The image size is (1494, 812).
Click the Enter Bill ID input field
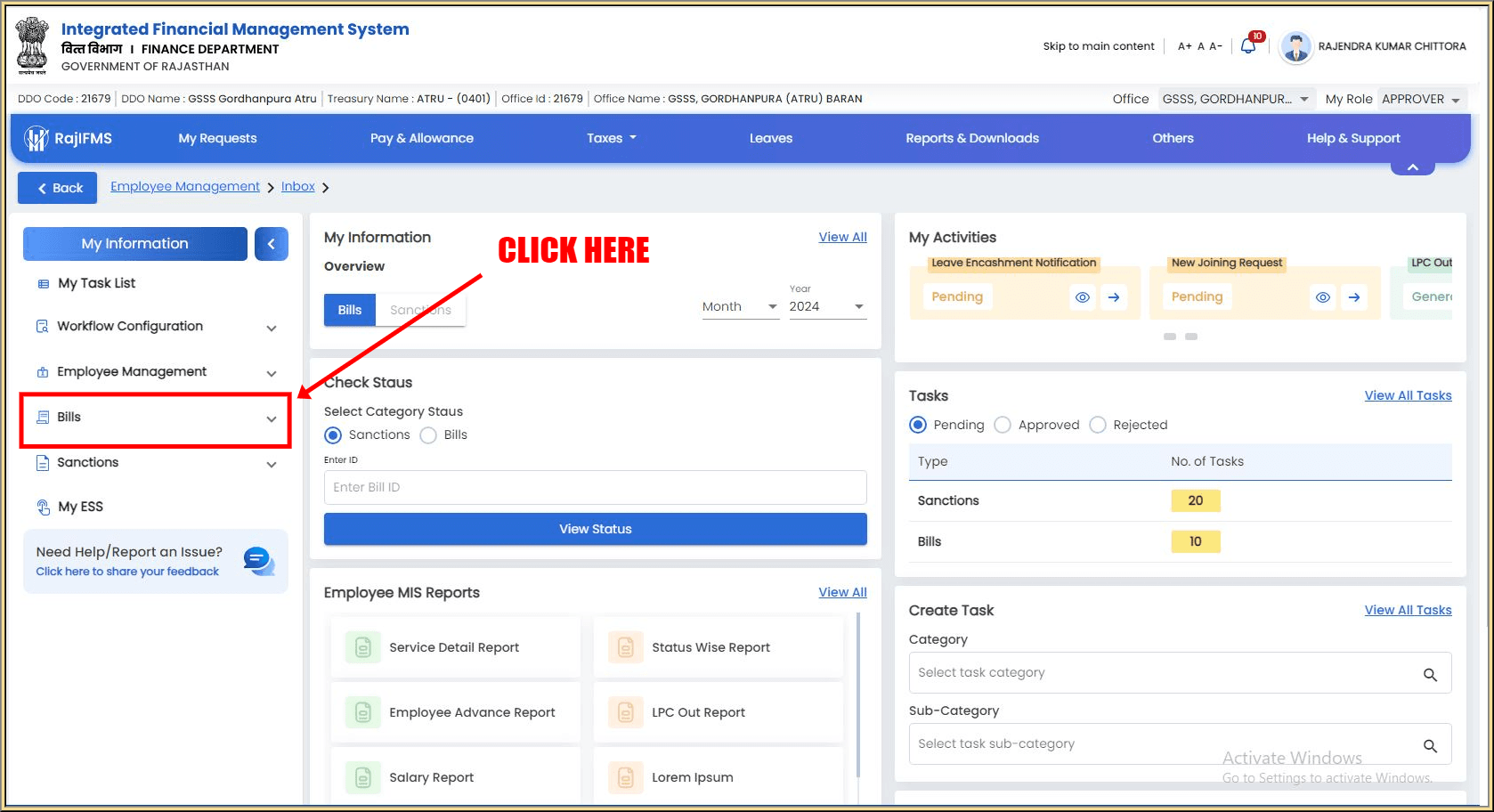pyautogui.click(x=596, y=487)
